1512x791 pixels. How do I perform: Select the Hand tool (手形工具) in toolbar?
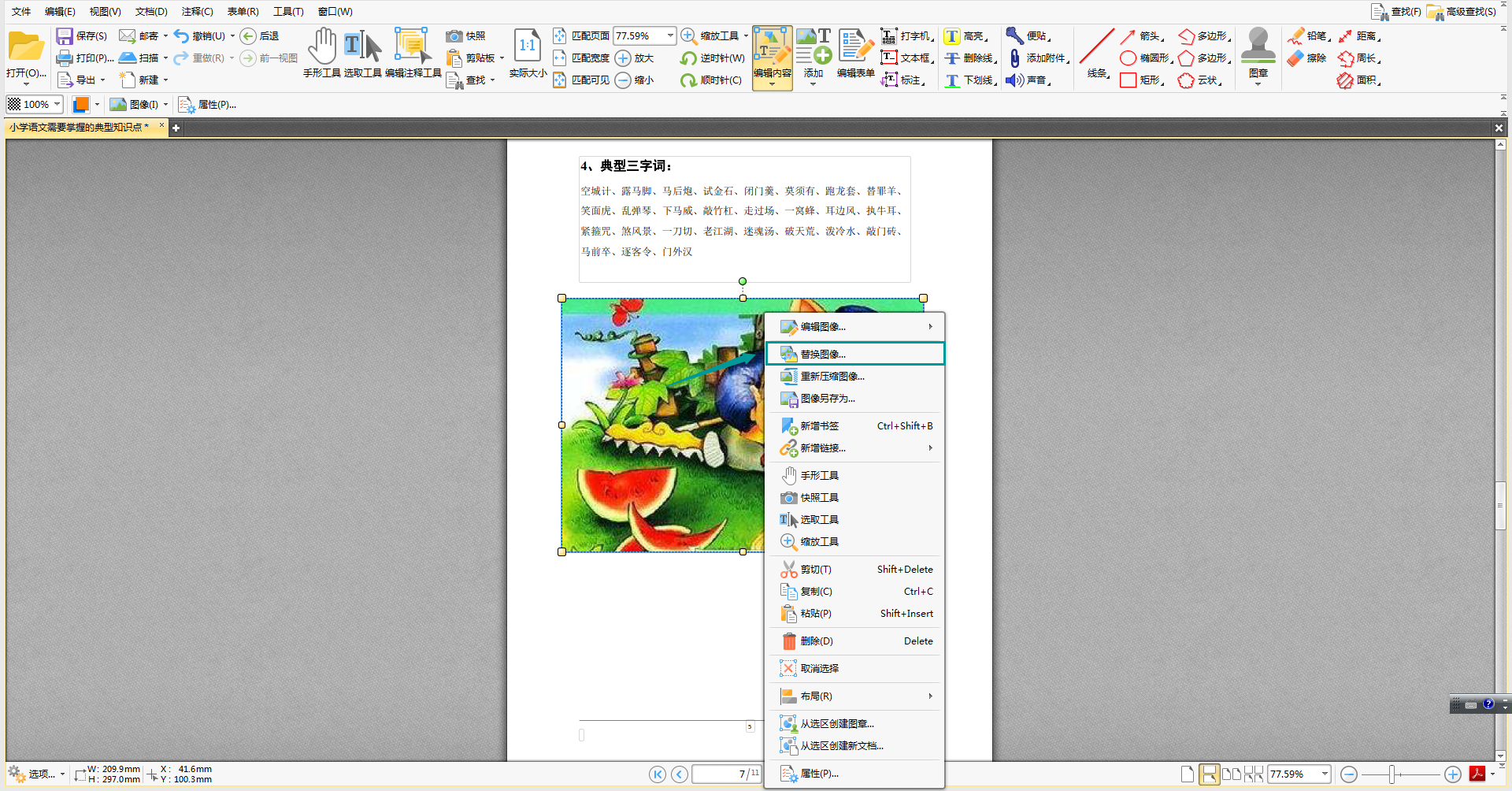(321, 54)
